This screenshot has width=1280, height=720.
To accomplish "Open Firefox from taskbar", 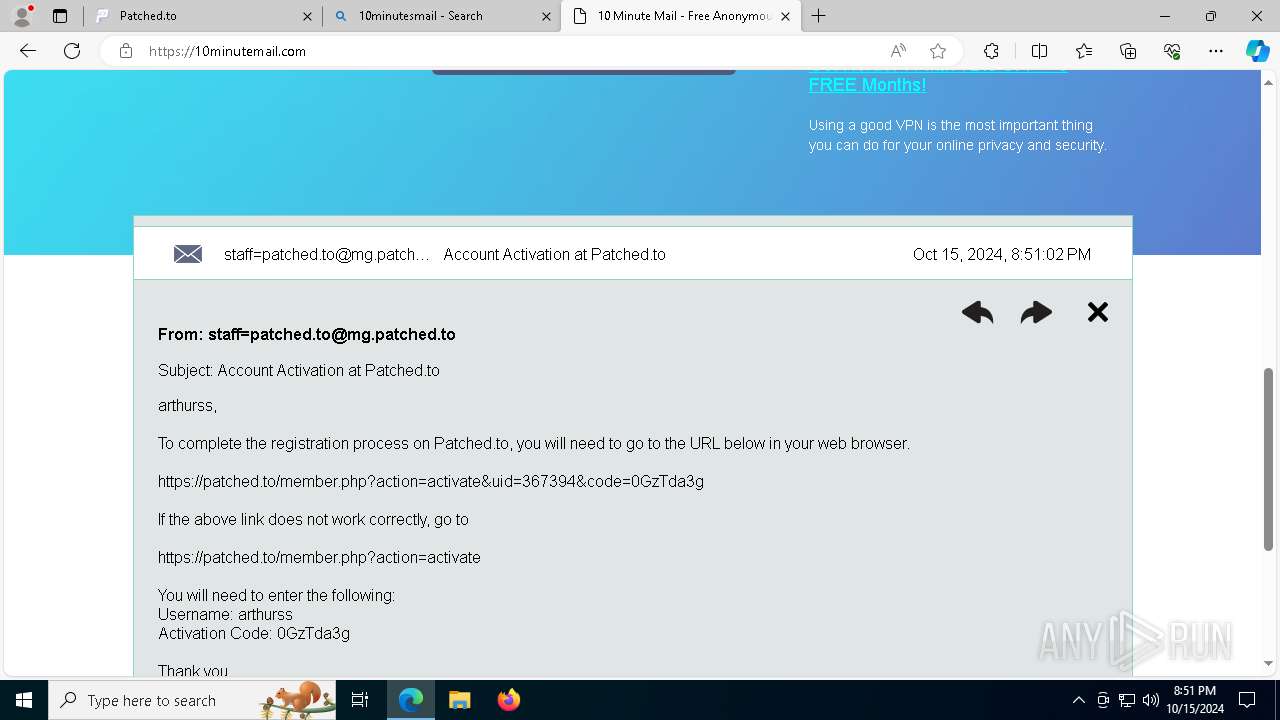I will [508, 700].
